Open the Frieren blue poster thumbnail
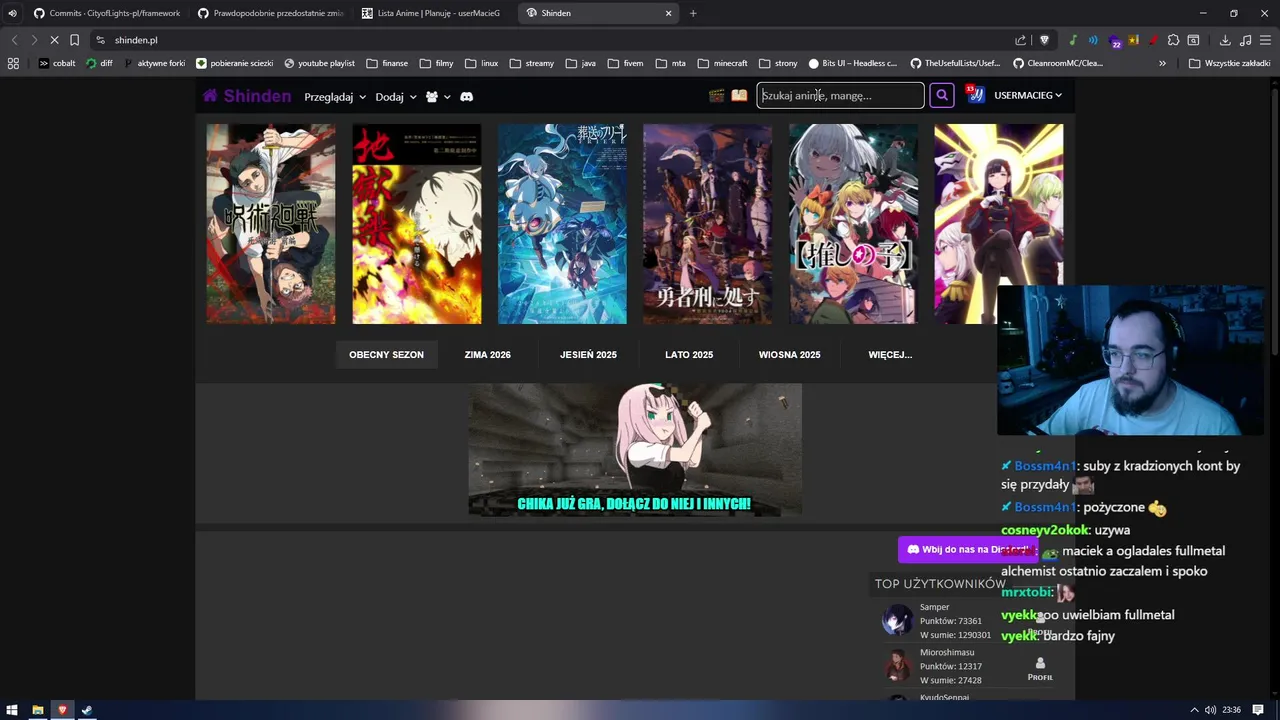This screenshot has width=1280, height=720. [562, 224]
